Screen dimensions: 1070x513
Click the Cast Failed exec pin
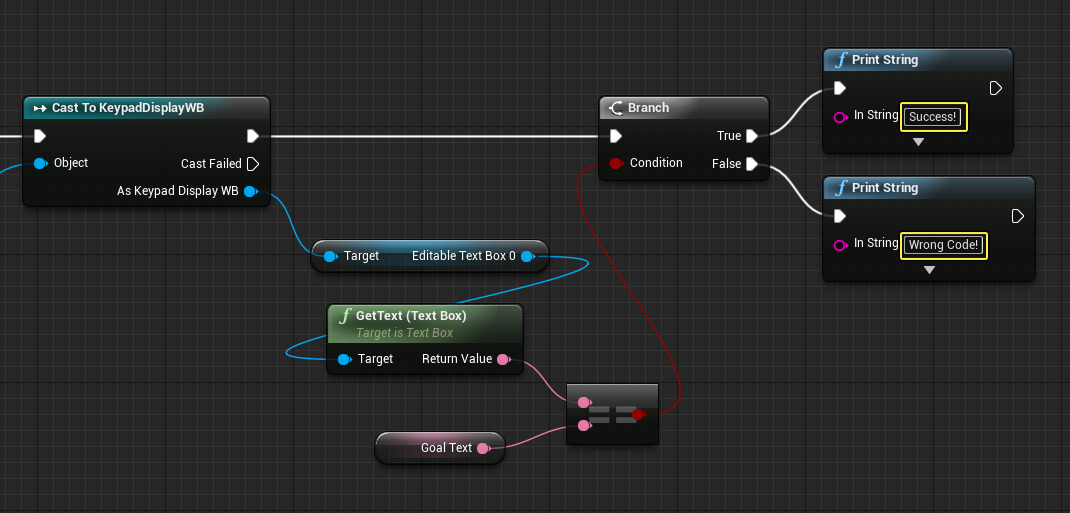pos(253,164)
